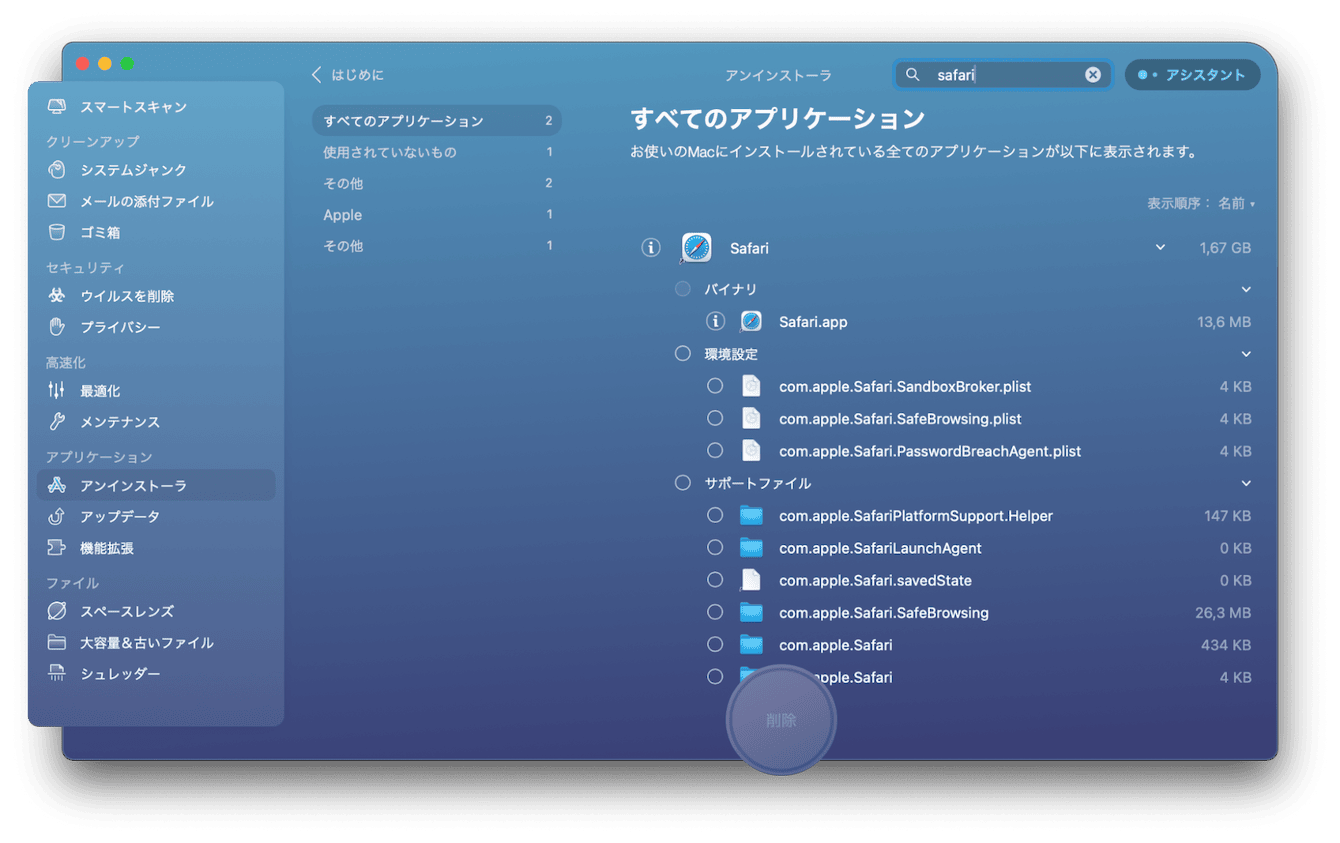1340x843 pixels.
Task: Collapse the サポートファイル section chevron
Action: pos(1246,484)
